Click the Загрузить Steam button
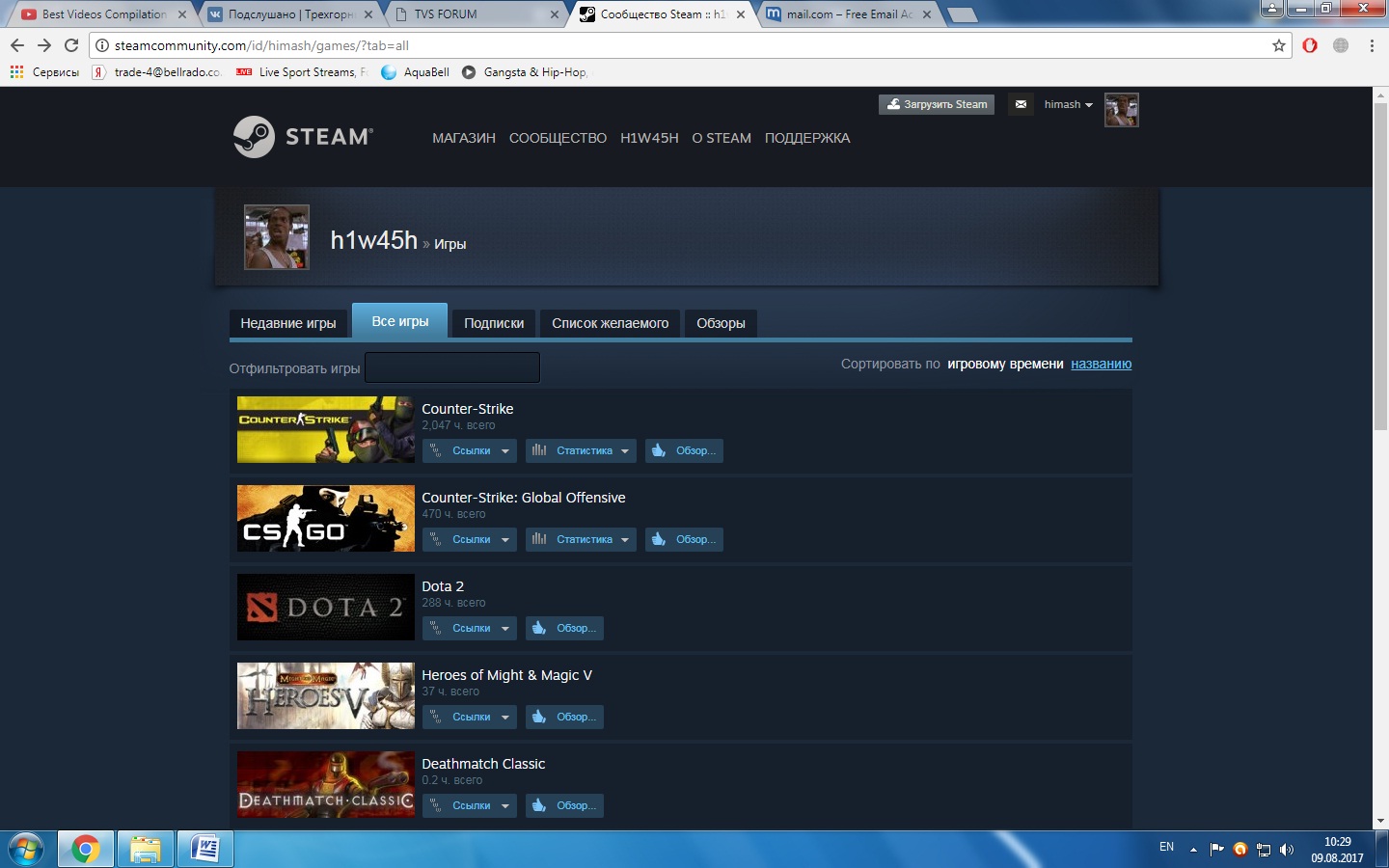 coord(936,104)
